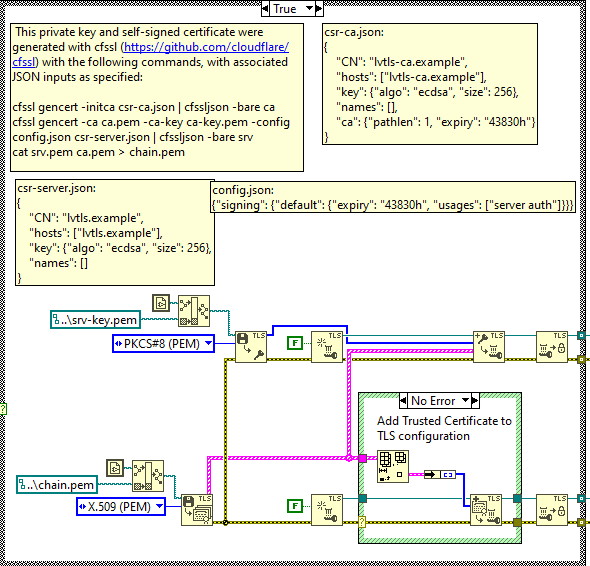The width and height of the screenshot is (590, 566).
Task: Click the Load Private Key TLS node
Action: click(251, 347)
